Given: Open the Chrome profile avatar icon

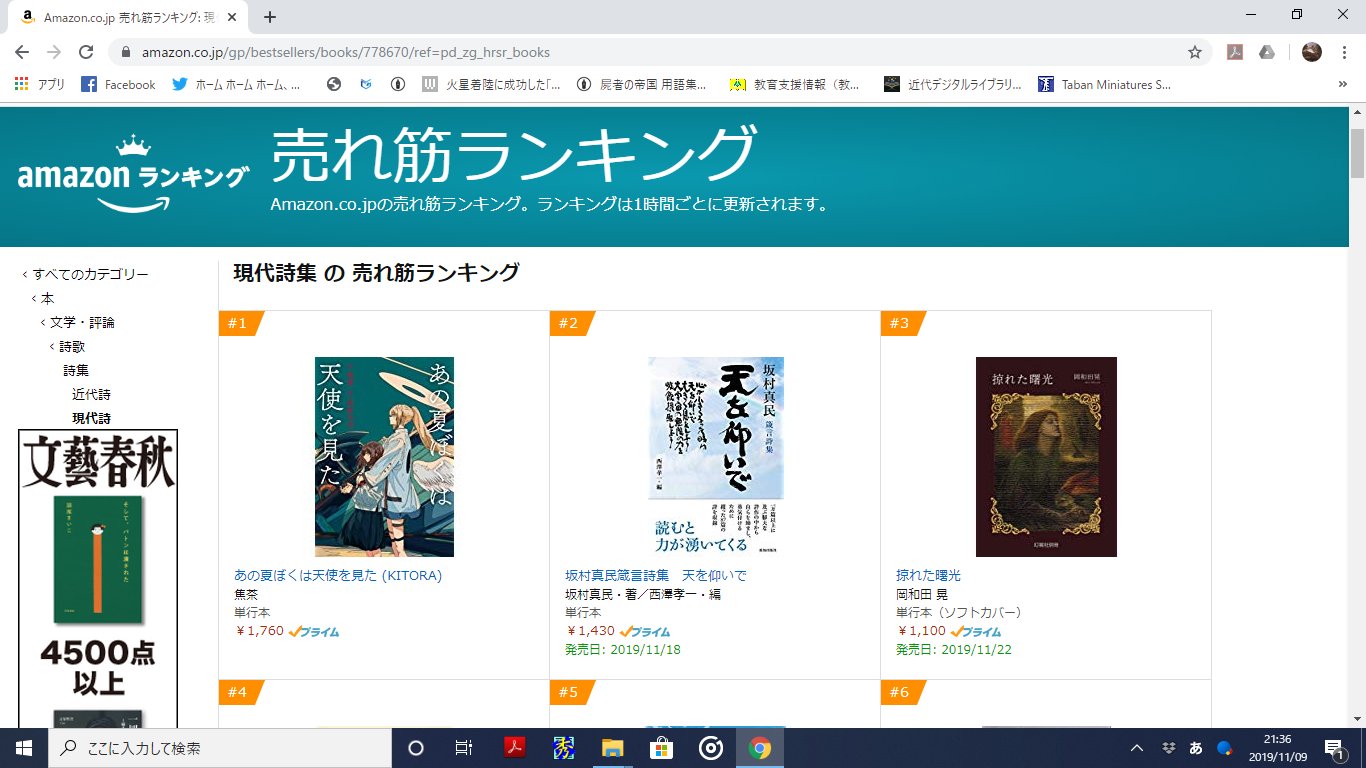Looking at the screenshot, I should click(x=1312, y=52).
